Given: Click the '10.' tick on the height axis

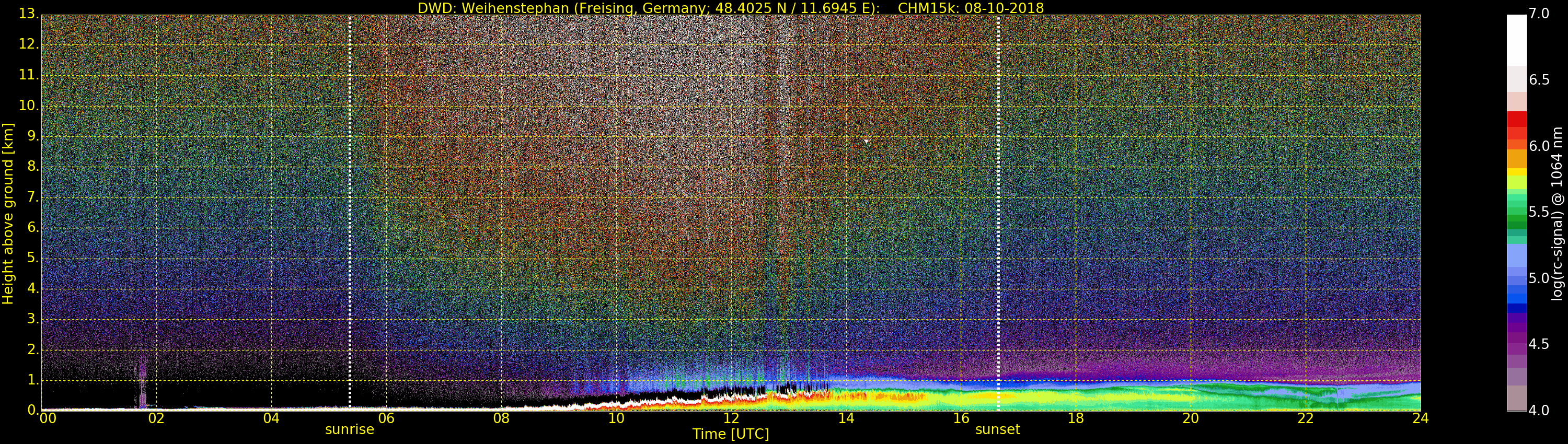Looking at the screenshot, I should click(29, 106).
